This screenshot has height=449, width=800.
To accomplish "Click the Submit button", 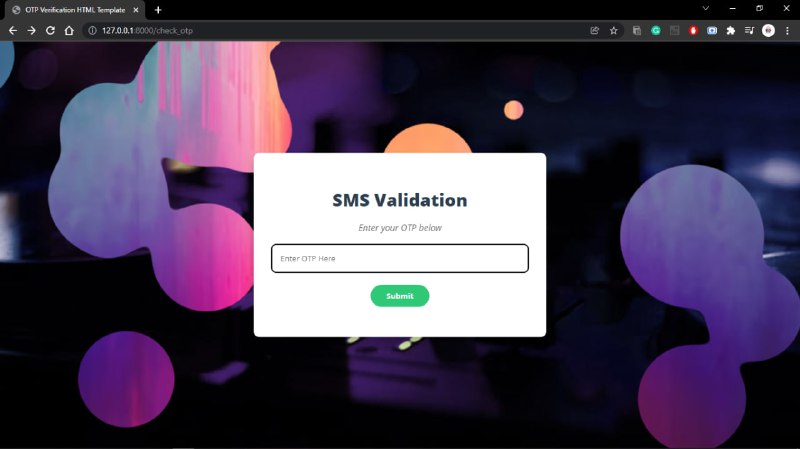I will 399,296.
